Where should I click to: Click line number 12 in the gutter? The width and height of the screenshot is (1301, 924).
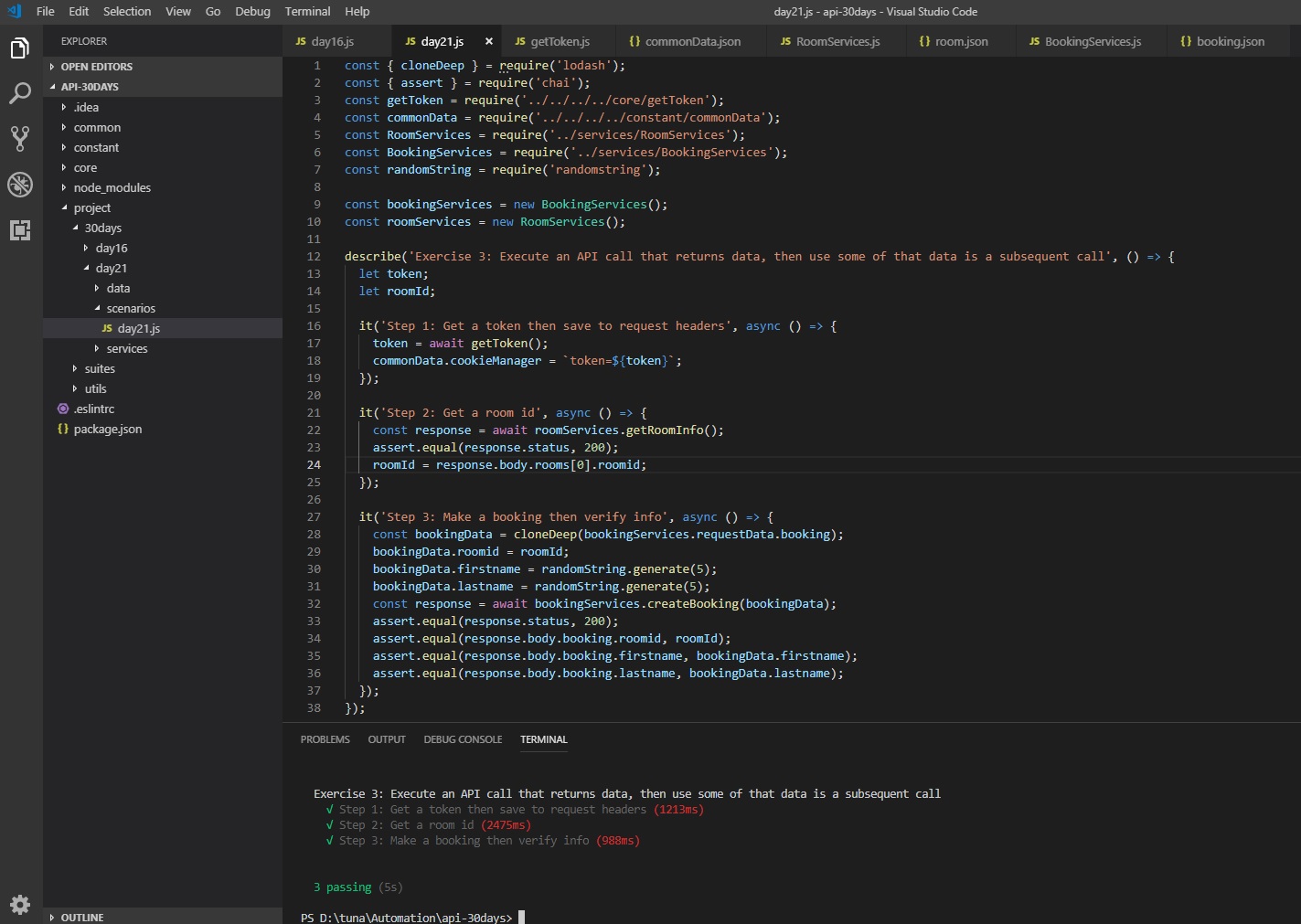[314, 256]
